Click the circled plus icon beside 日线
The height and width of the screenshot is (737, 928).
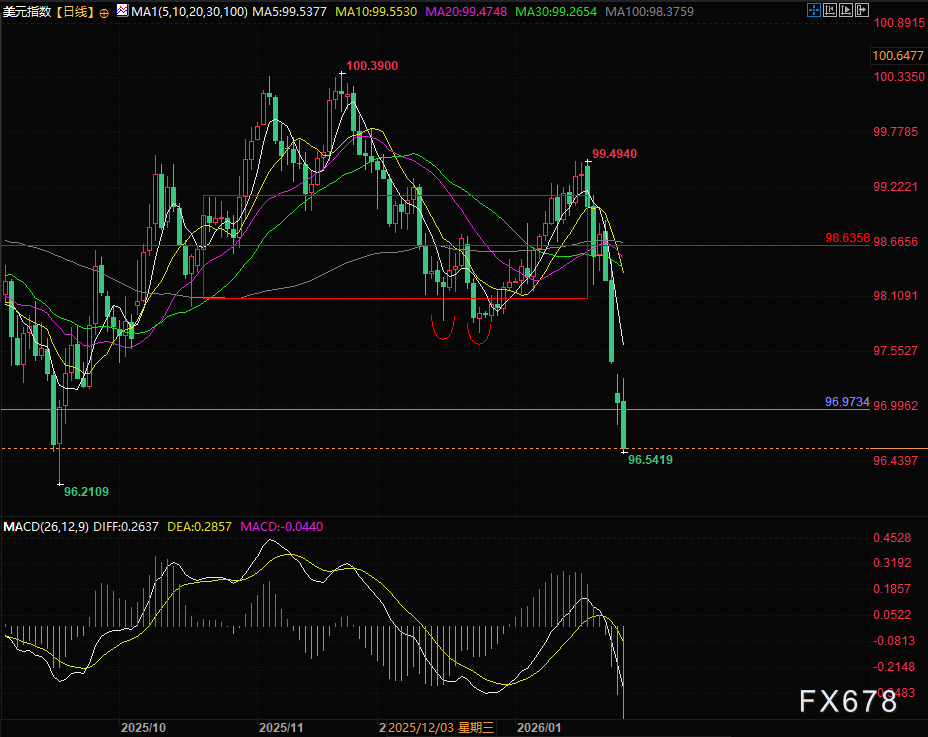105,13
